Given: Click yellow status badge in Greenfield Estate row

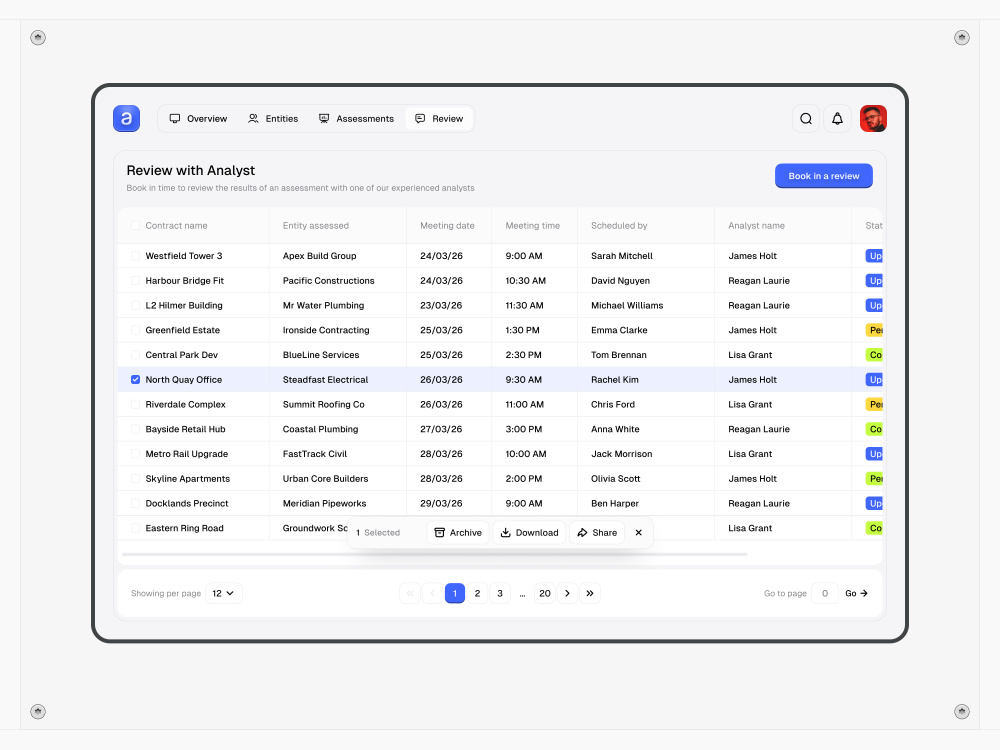Looking at the screenshot, I should (874, 330).
